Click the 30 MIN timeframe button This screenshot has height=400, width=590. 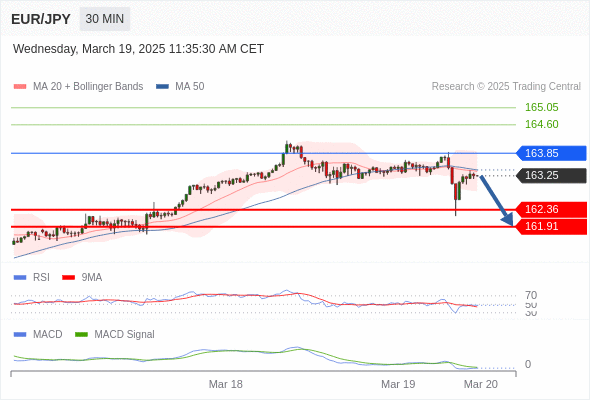coord(105,19)
